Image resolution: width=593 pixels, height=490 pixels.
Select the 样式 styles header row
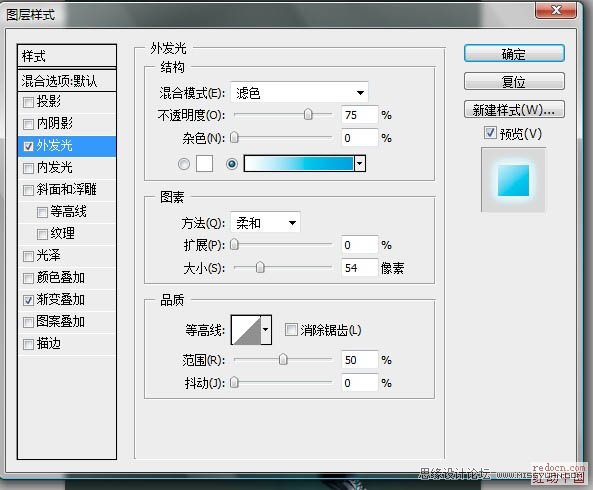(x=67, y=56)
